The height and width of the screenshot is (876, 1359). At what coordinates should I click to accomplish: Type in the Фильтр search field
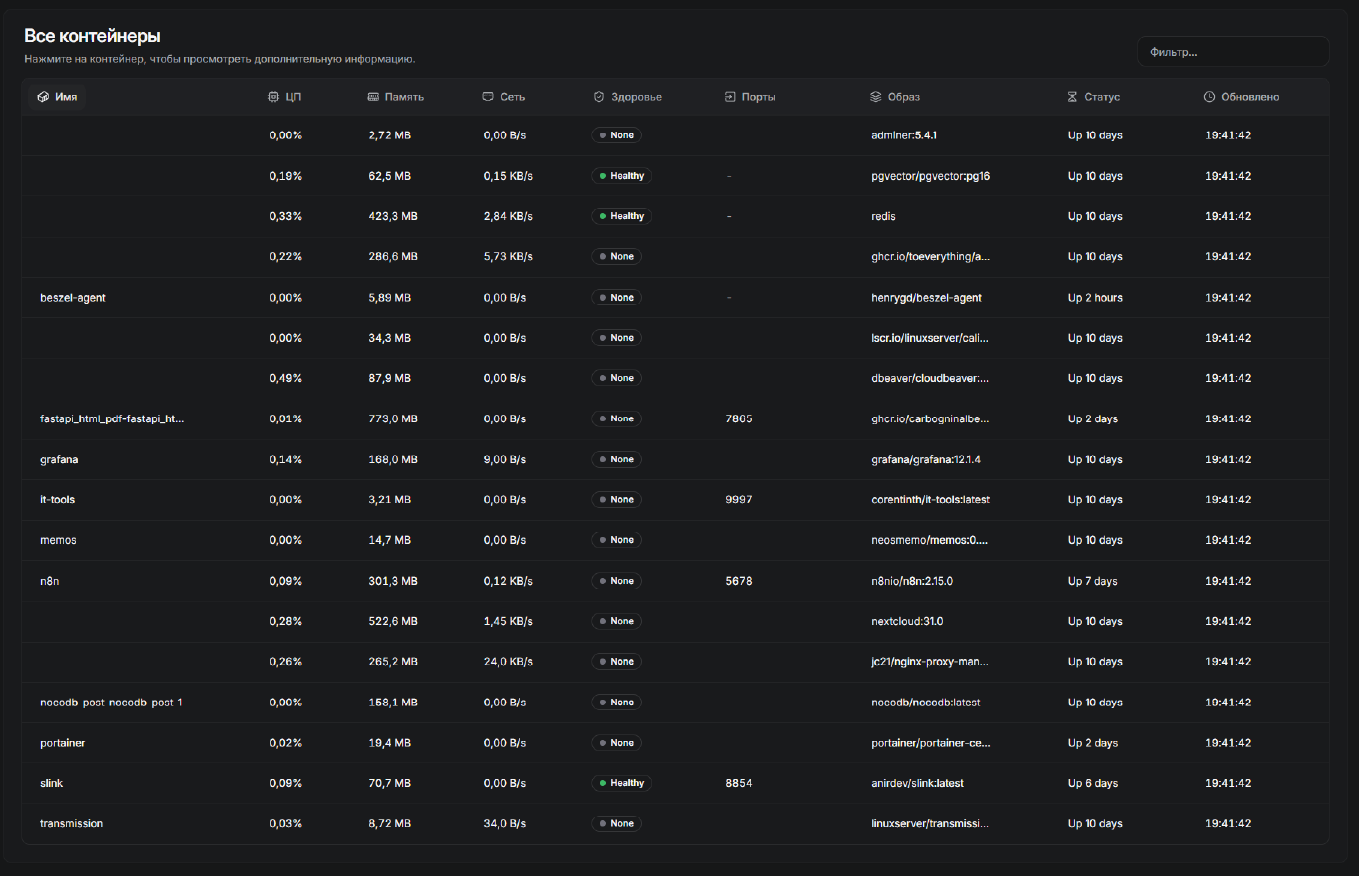(1232, 52)
